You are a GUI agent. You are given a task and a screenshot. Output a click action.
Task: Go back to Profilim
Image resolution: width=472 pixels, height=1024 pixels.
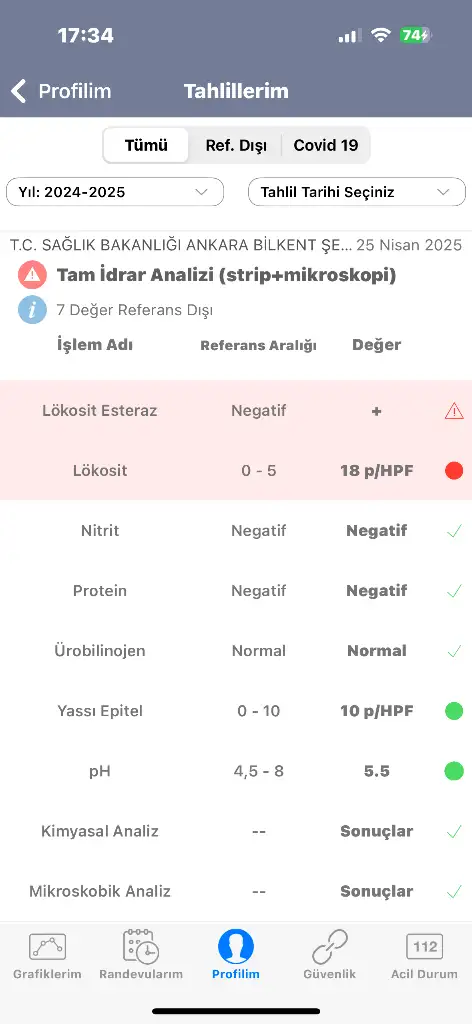[x=61, y=91]
